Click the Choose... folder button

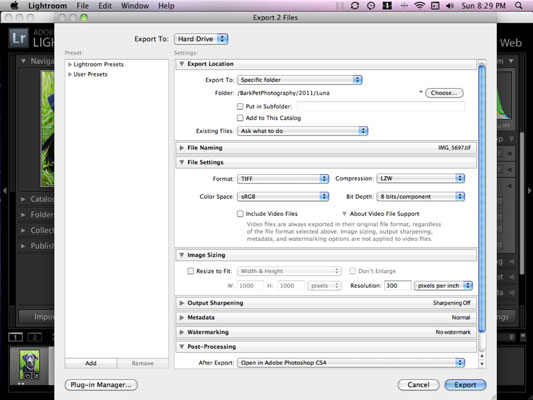[444, 93]
